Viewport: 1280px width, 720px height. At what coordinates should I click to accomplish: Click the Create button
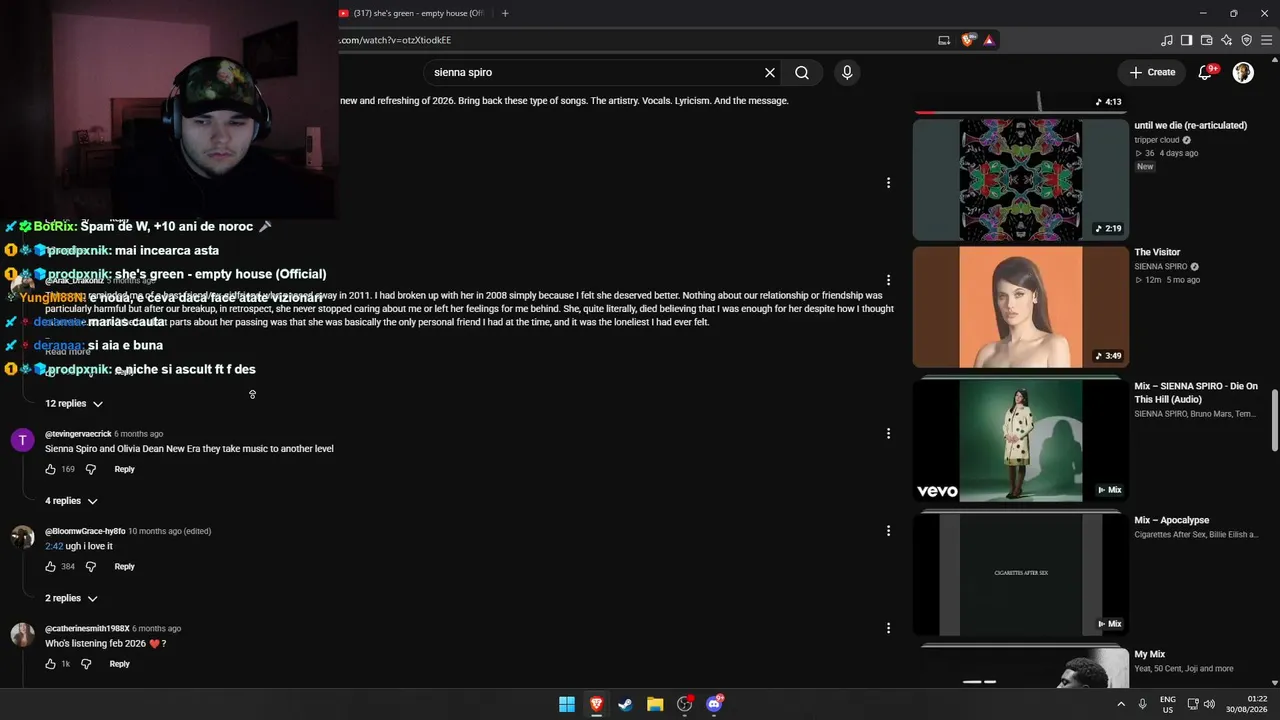[1152, 72]
